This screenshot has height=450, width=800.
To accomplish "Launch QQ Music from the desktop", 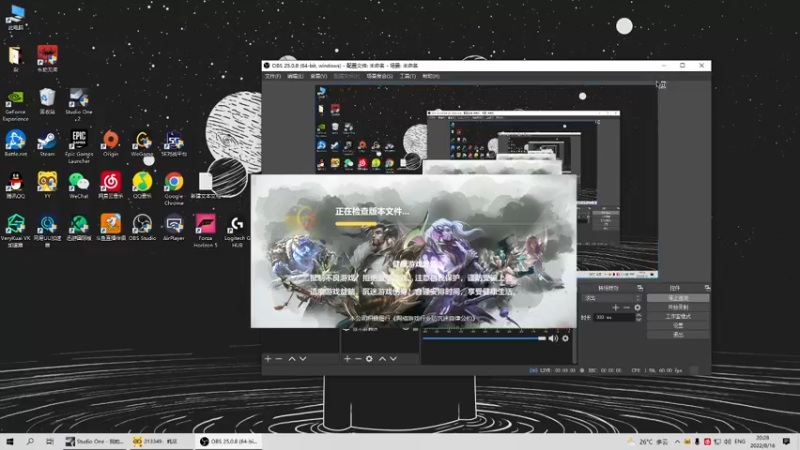I will point(142,185).
